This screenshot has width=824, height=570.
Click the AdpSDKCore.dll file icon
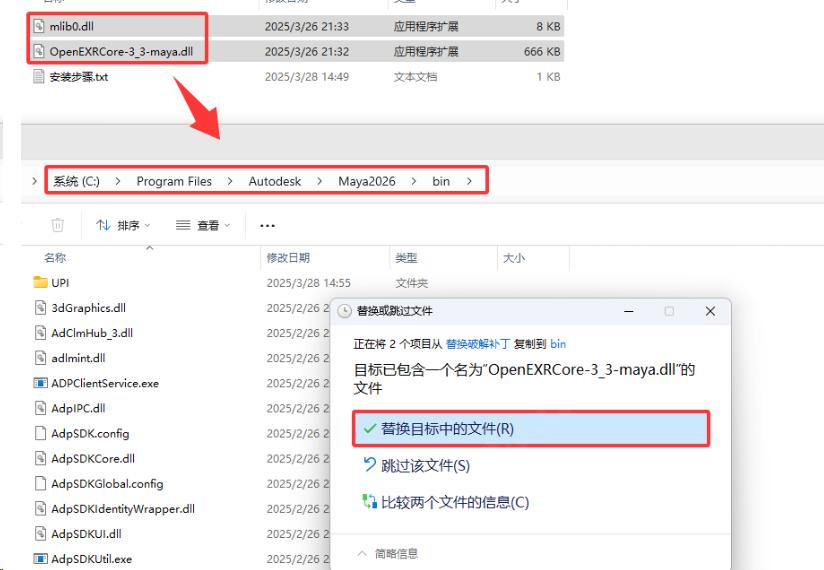coord(40,458)
